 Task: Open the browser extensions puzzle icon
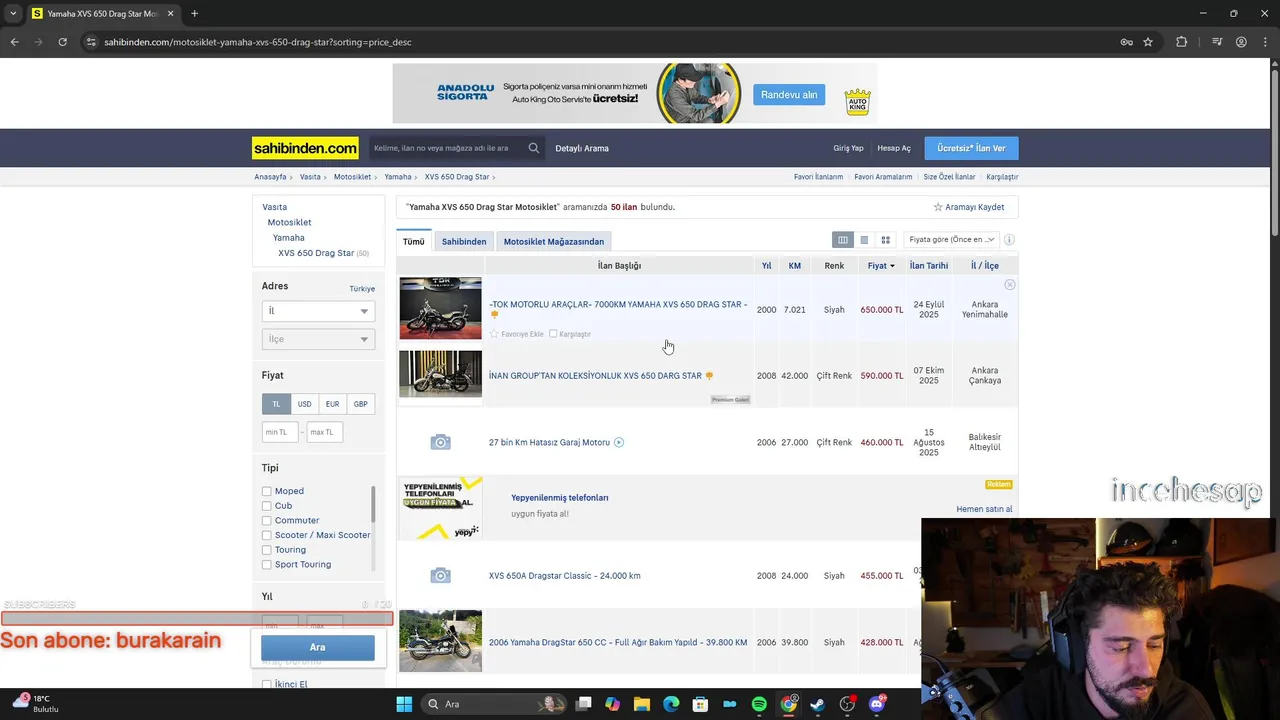pos(1182,42)
